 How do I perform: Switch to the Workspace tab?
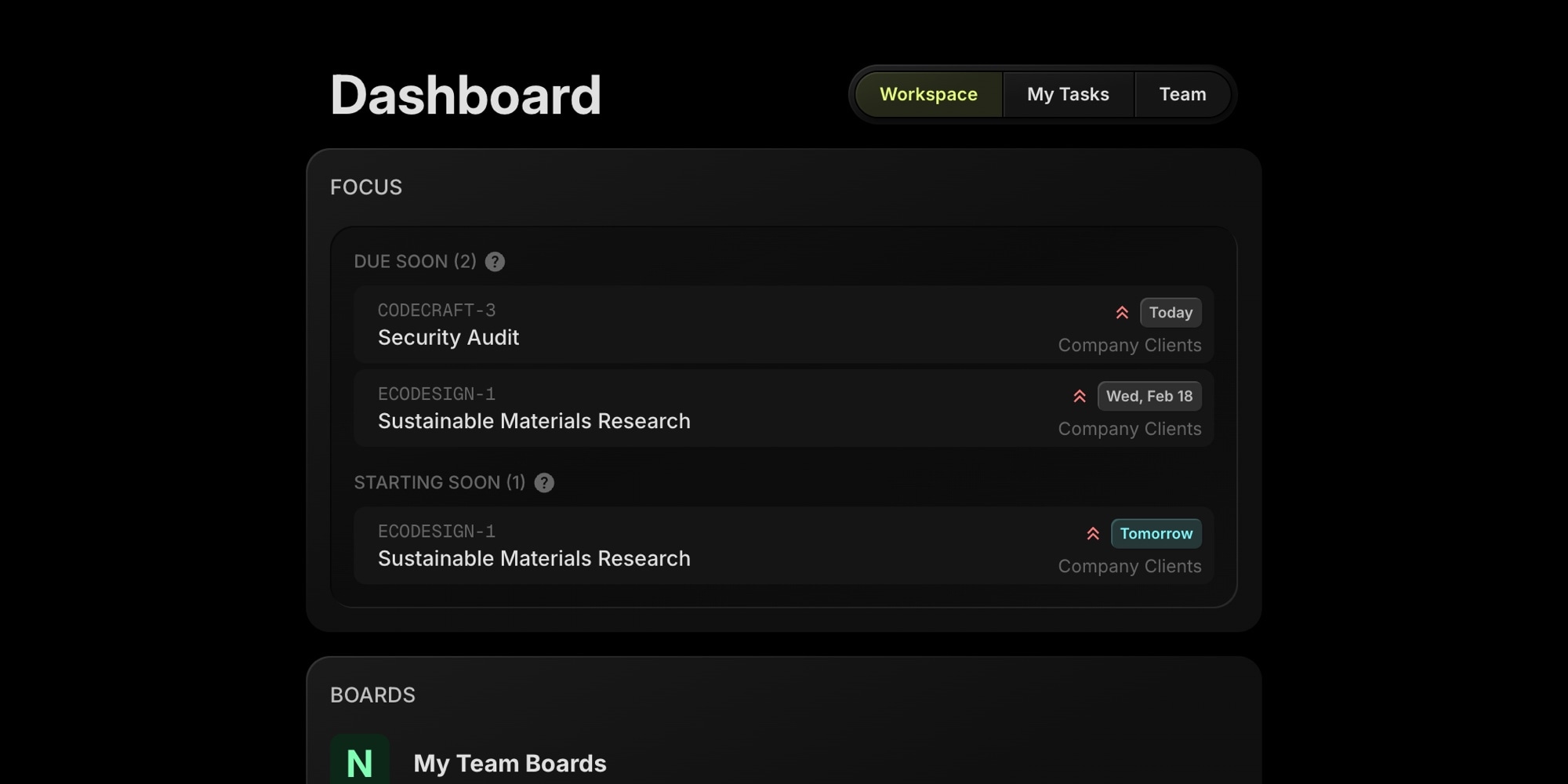[928, 94]
